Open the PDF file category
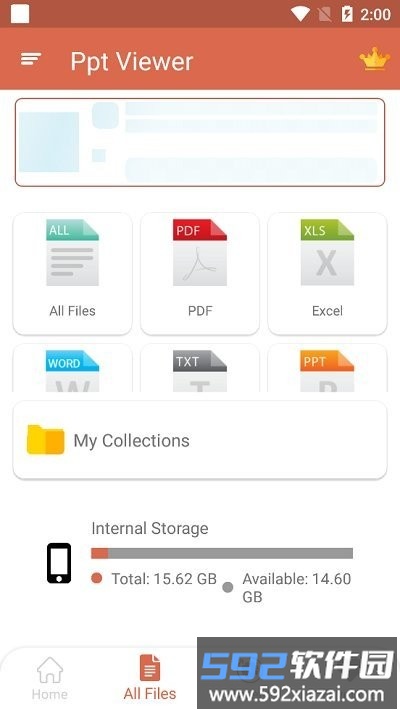 tap(200, 274)
